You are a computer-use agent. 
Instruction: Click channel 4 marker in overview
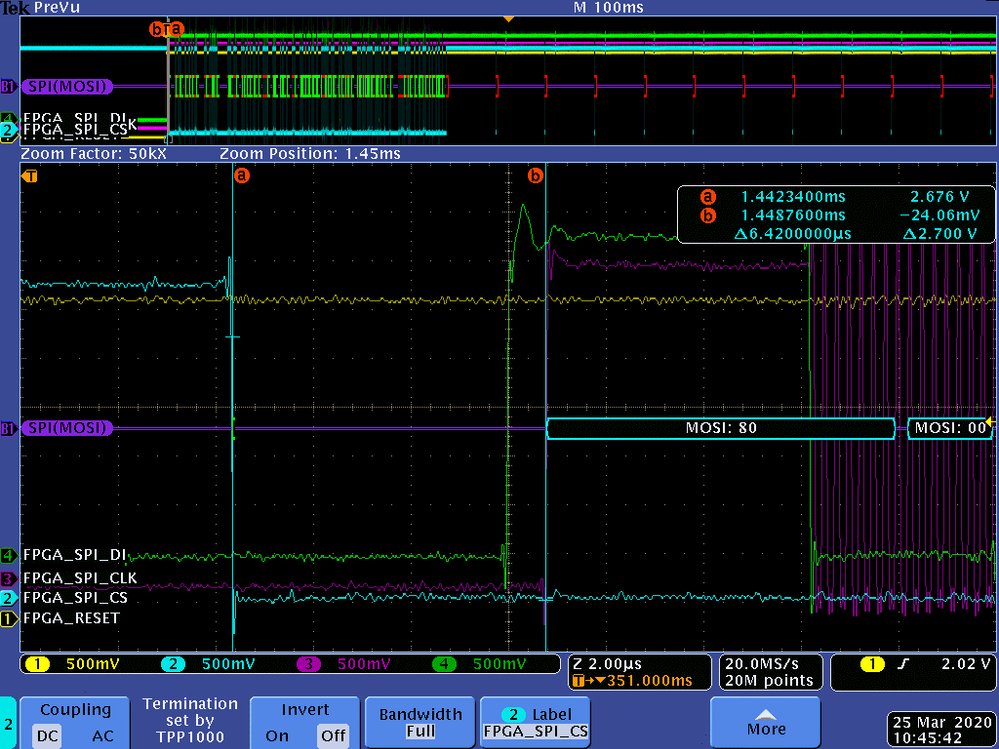pyautogui.click(x=9, y=118)
